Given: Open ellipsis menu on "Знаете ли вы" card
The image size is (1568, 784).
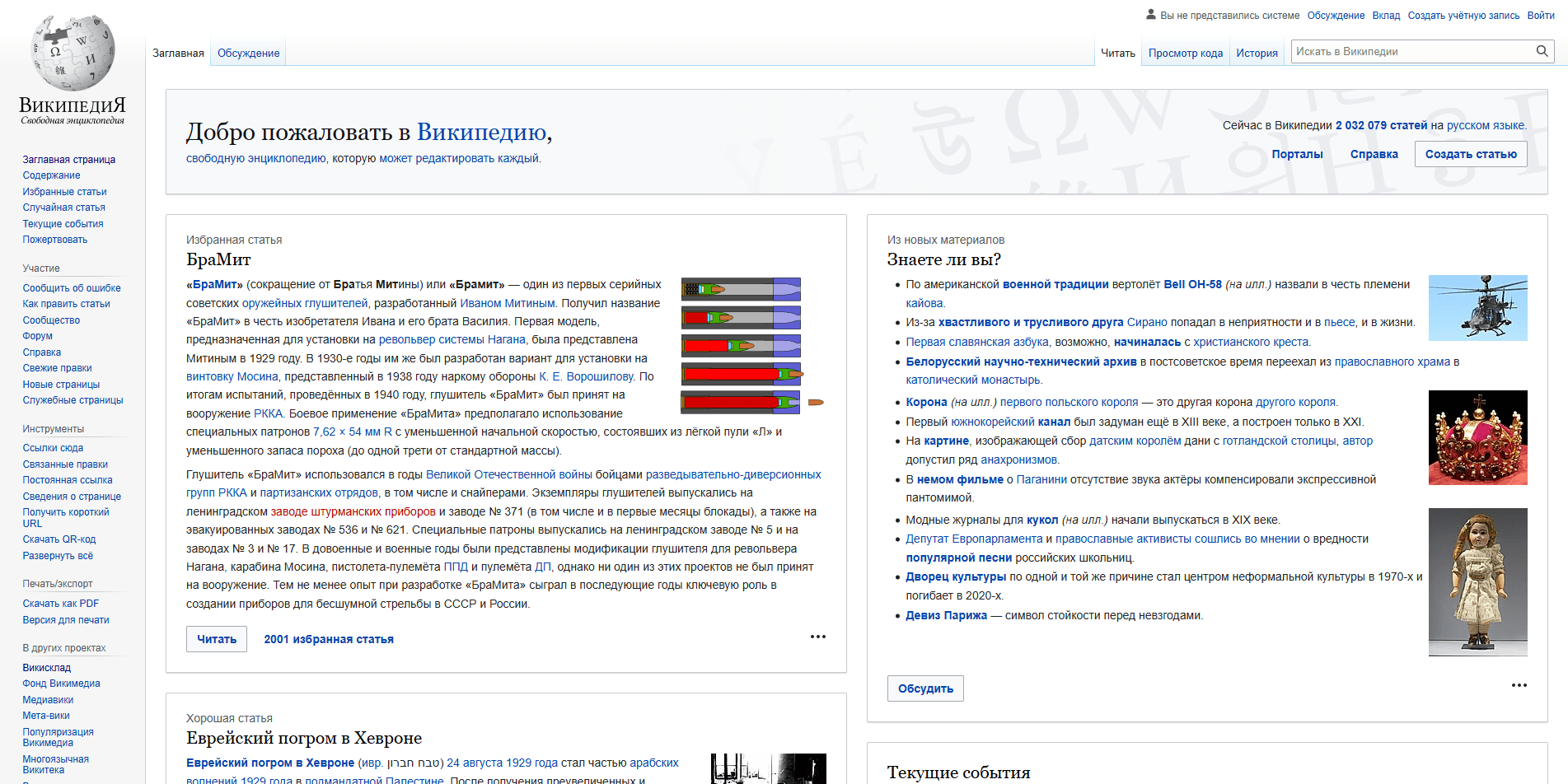Looking at the screenshot, I should point(1519,684).
